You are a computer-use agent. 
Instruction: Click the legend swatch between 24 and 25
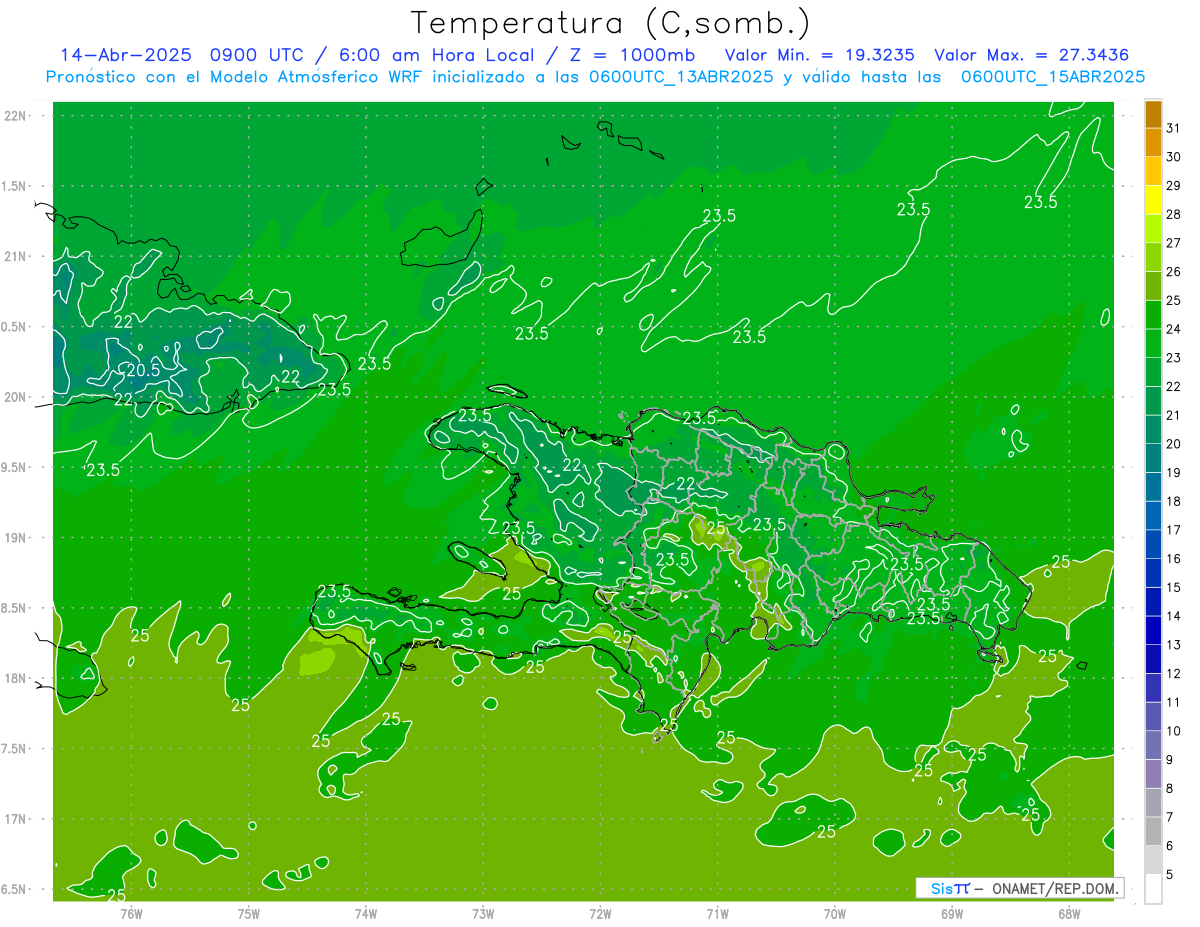[1154, 315]
